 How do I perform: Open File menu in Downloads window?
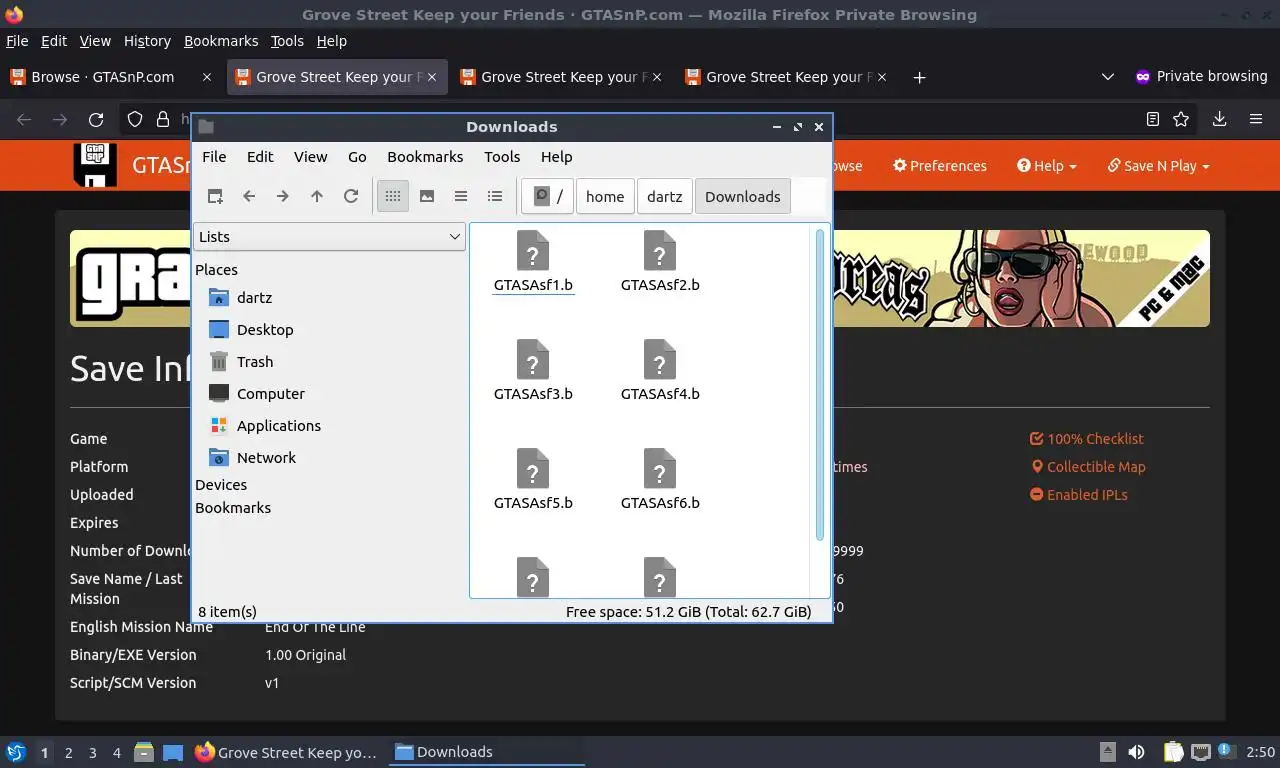(x=214, y=157)
